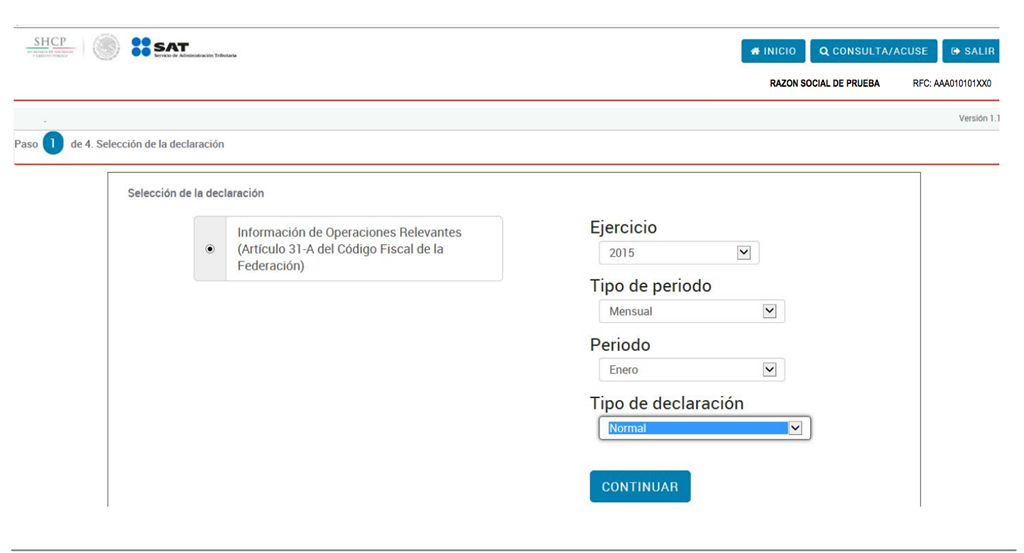The width and height of the screenshot is (1024, 553).
Task: Click the SAT logo
Action: 184,48
